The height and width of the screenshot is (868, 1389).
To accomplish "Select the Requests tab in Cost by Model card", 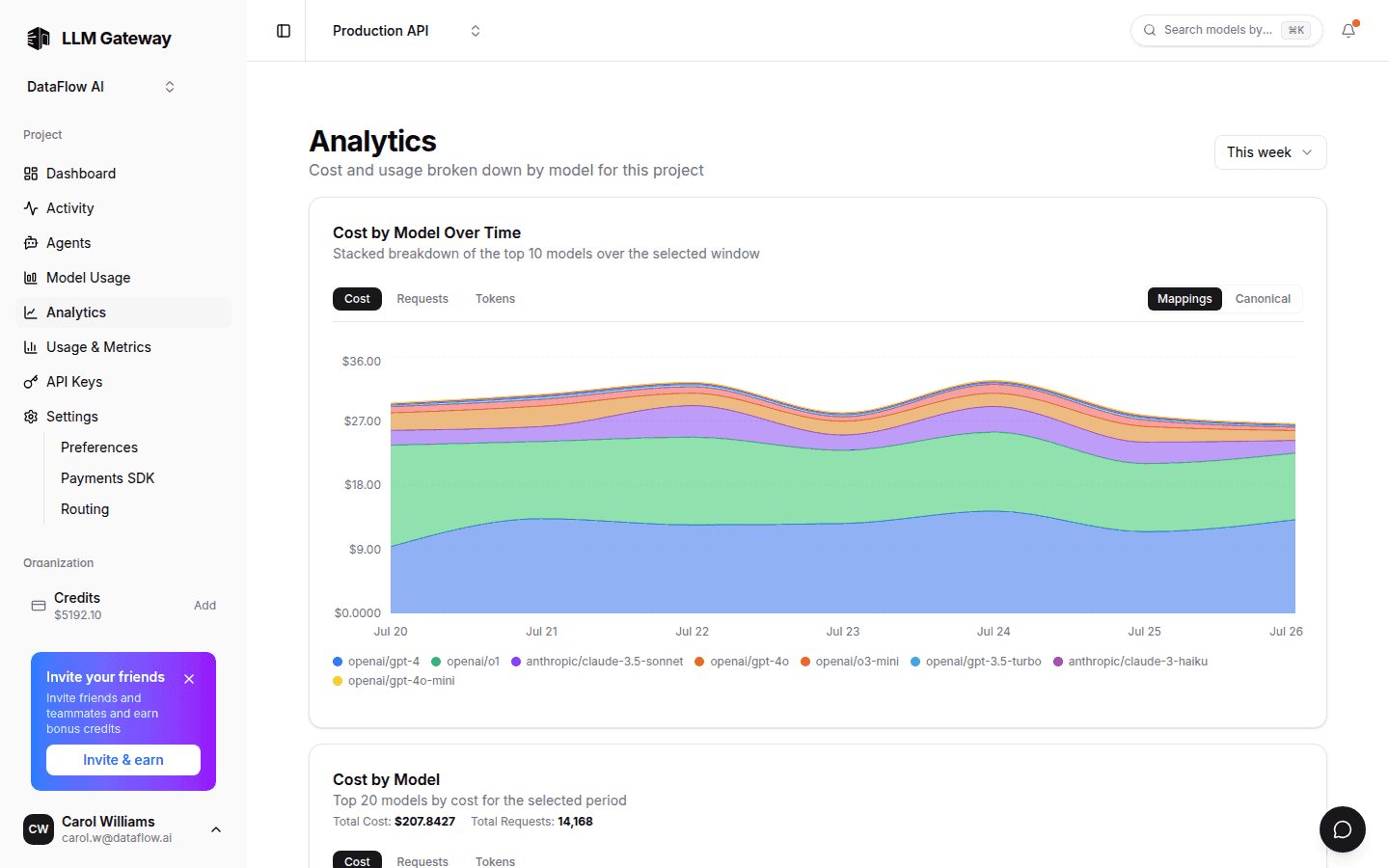I will [422, 860].
